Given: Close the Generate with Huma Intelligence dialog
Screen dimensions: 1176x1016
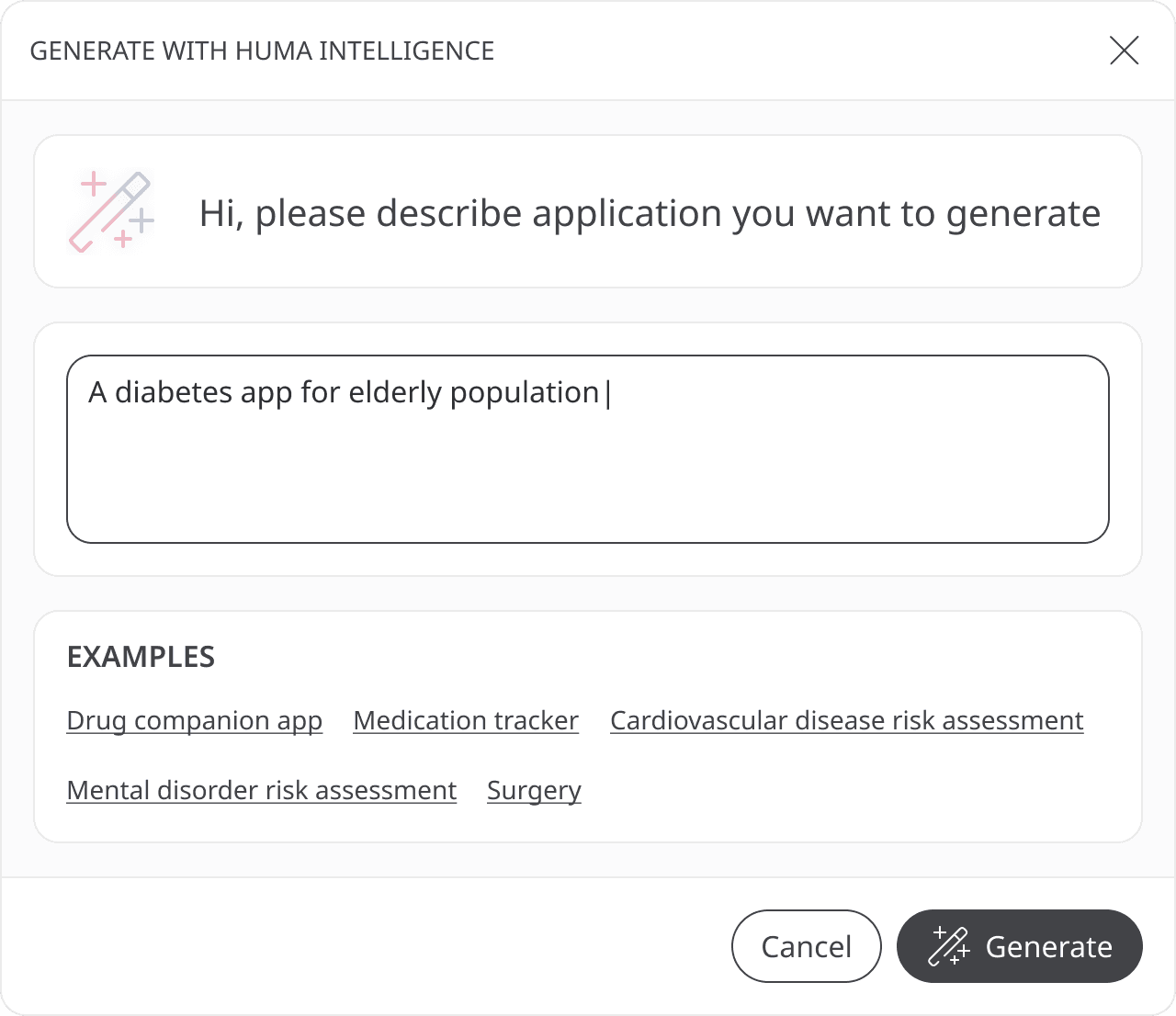Looking at the screenshot, I should (x=1124, y=51).
